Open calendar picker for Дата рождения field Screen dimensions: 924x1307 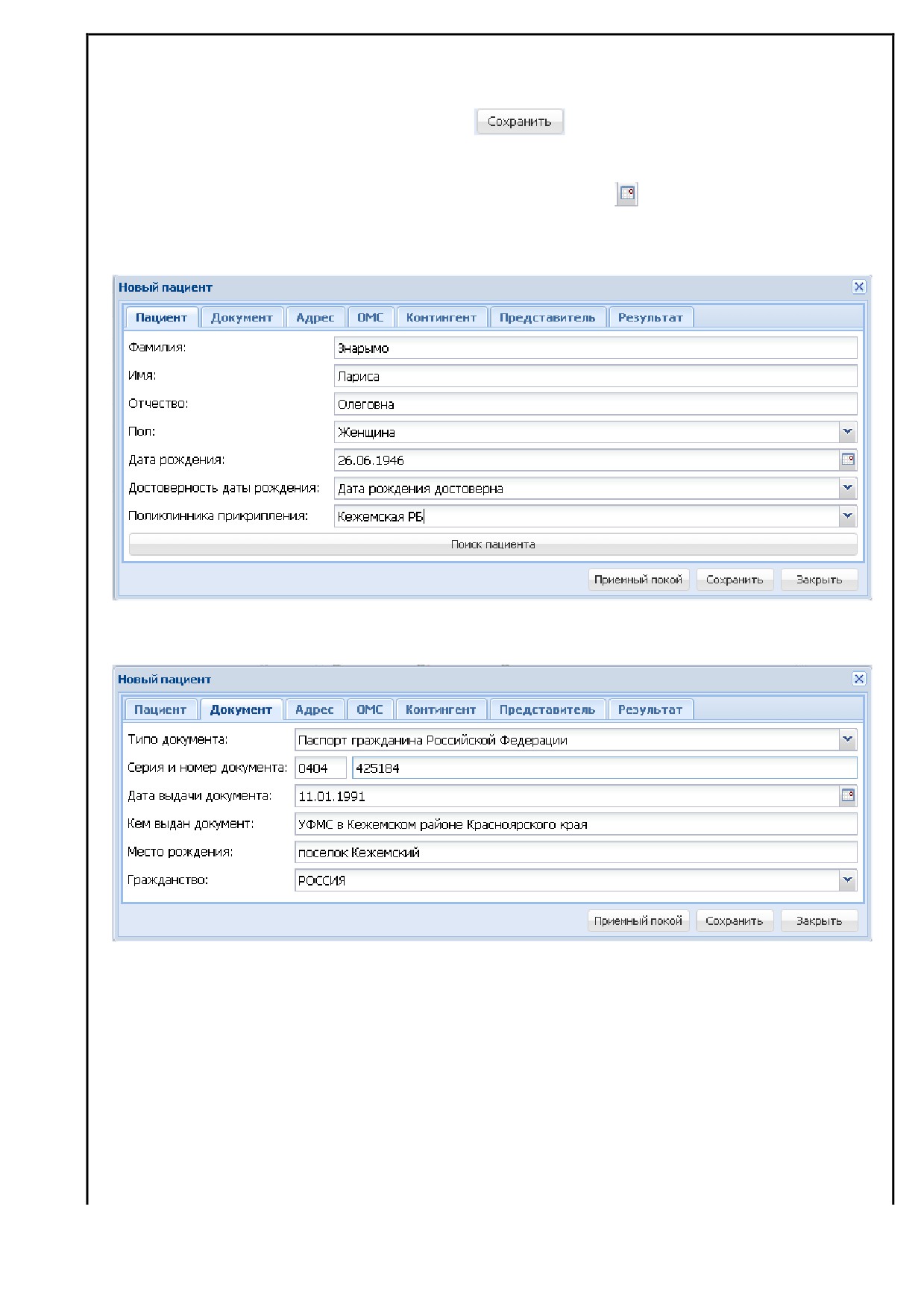point(848,460)
